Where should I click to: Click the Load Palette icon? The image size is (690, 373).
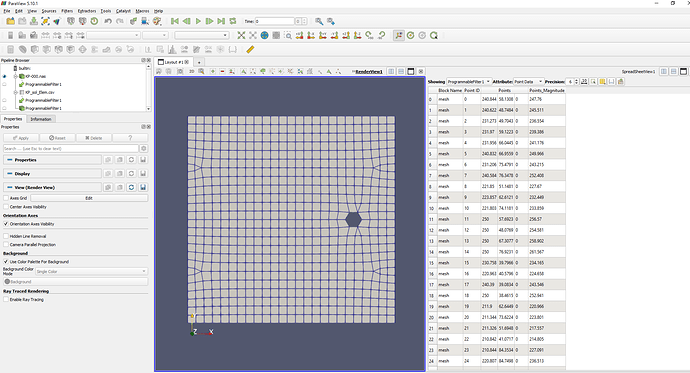click(x=157, y=21)
